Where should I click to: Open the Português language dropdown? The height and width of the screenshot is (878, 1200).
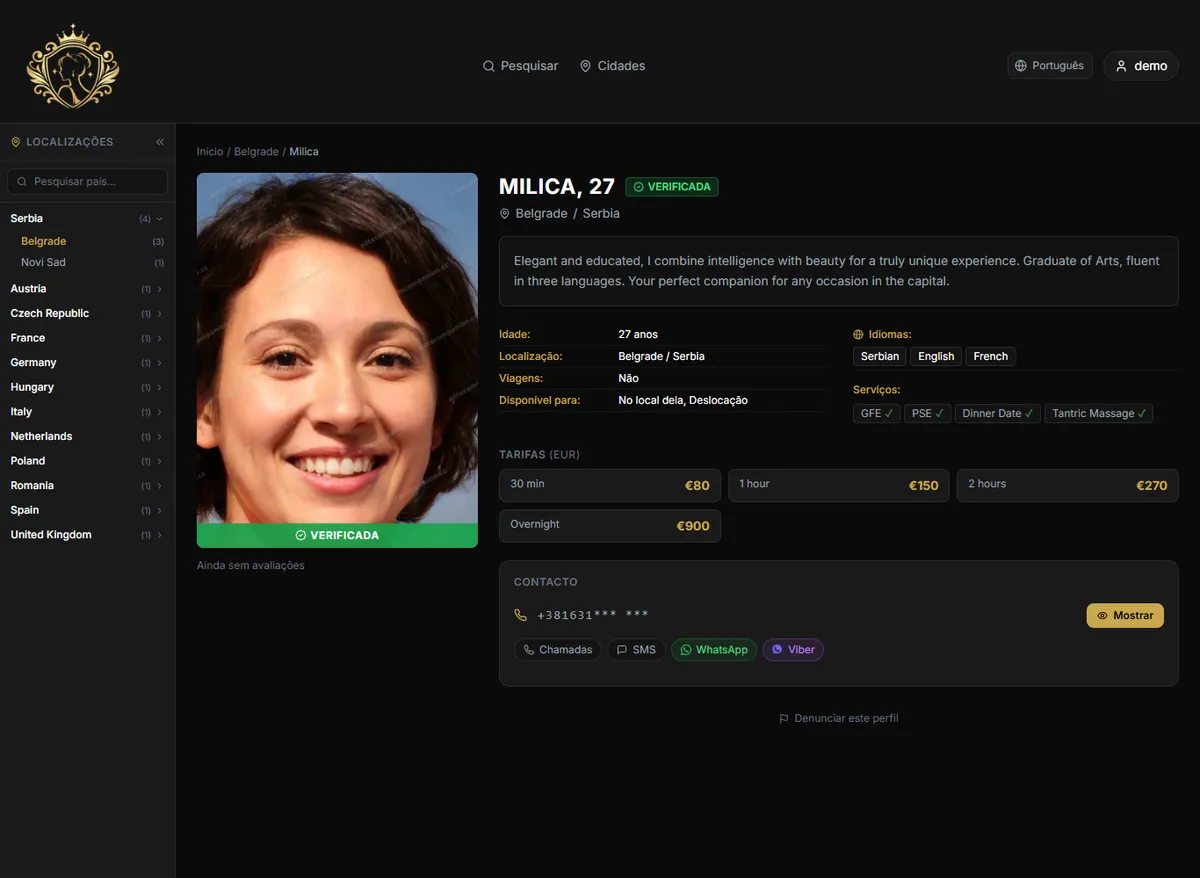(x=1050, y=66)
